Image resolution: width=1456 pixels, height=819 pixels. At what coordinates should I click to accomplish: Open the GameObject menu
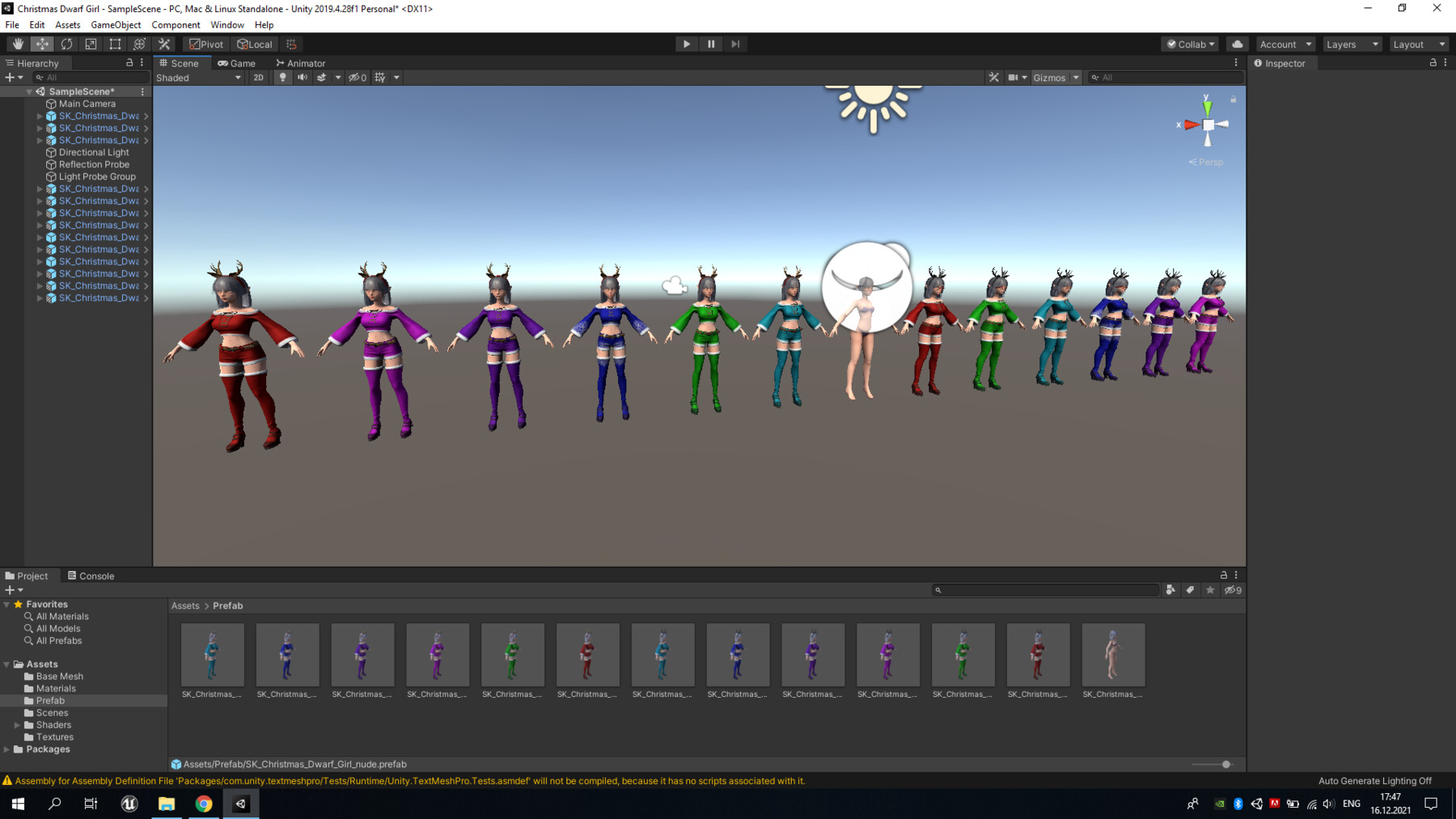click(116, 24)
